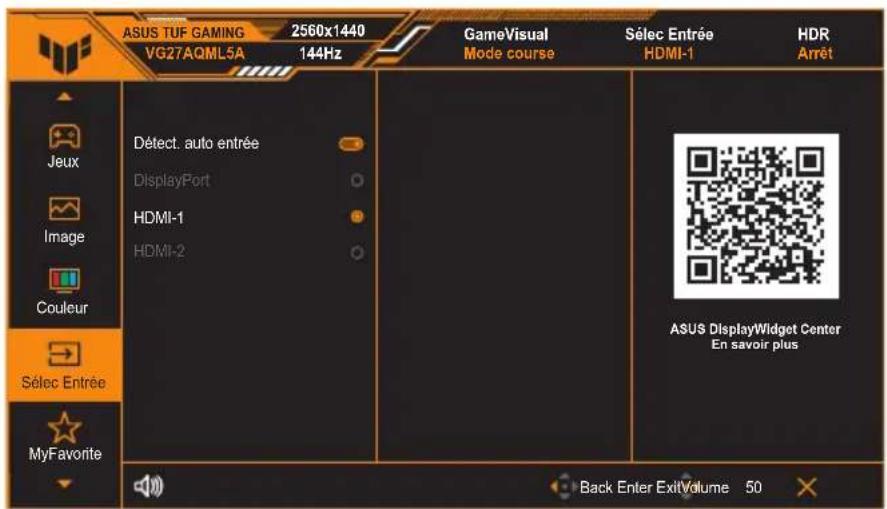Click the QR code image
Viewport: 887px width, 509px height.
(x=756, y=216)
